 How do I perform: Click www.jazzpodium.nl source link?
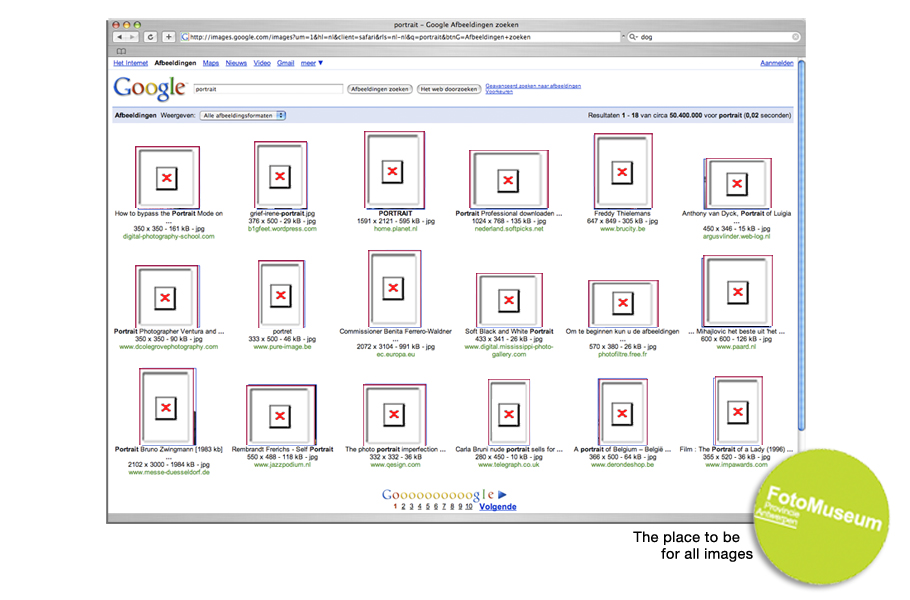[x=282, y=464]
